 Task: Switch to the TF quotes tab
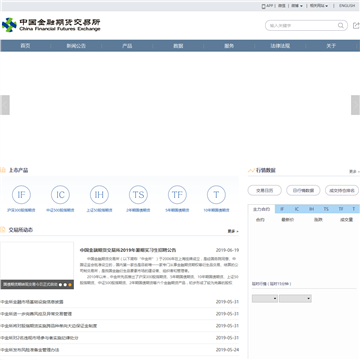click(341, 209)
